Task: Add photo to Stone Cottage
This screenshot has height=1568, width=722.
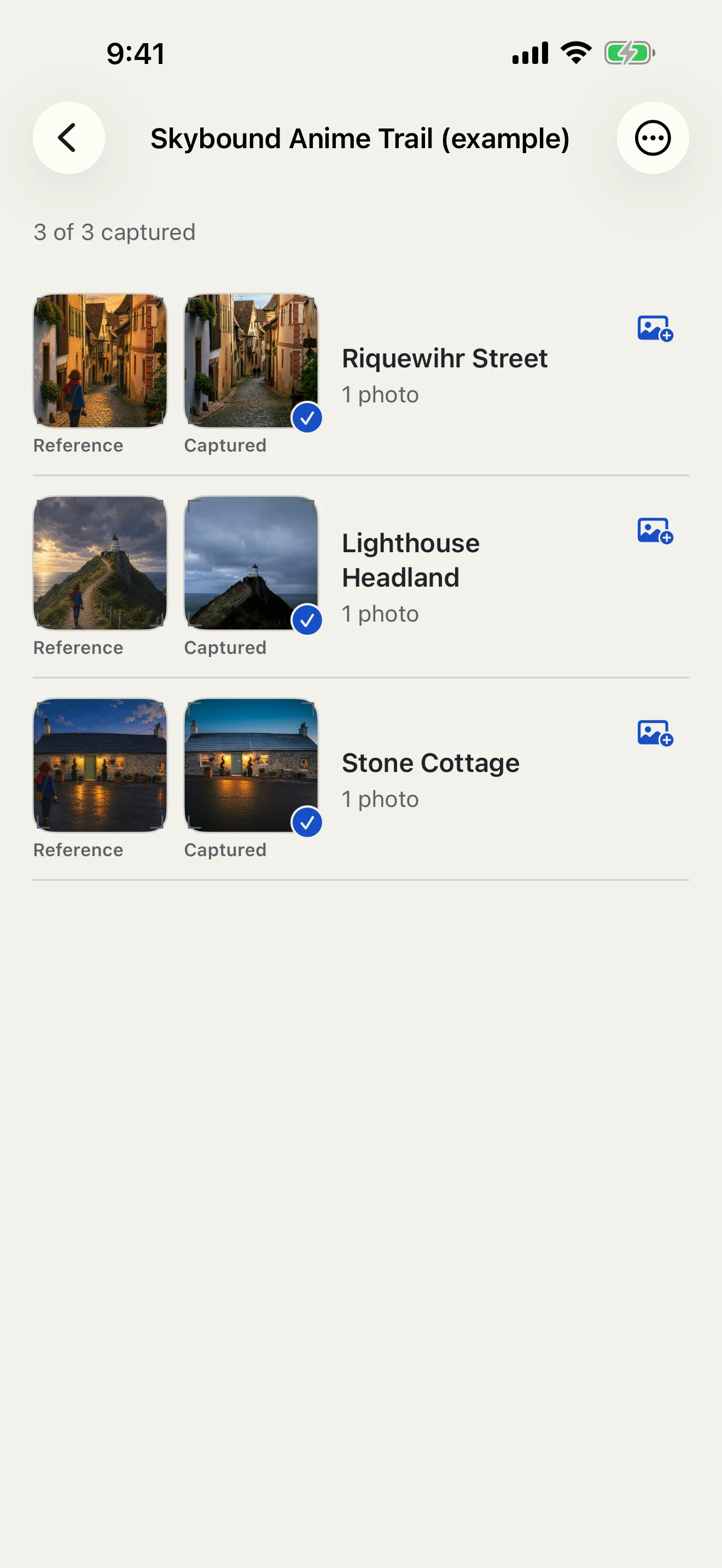Action: (x=655, y=733)
